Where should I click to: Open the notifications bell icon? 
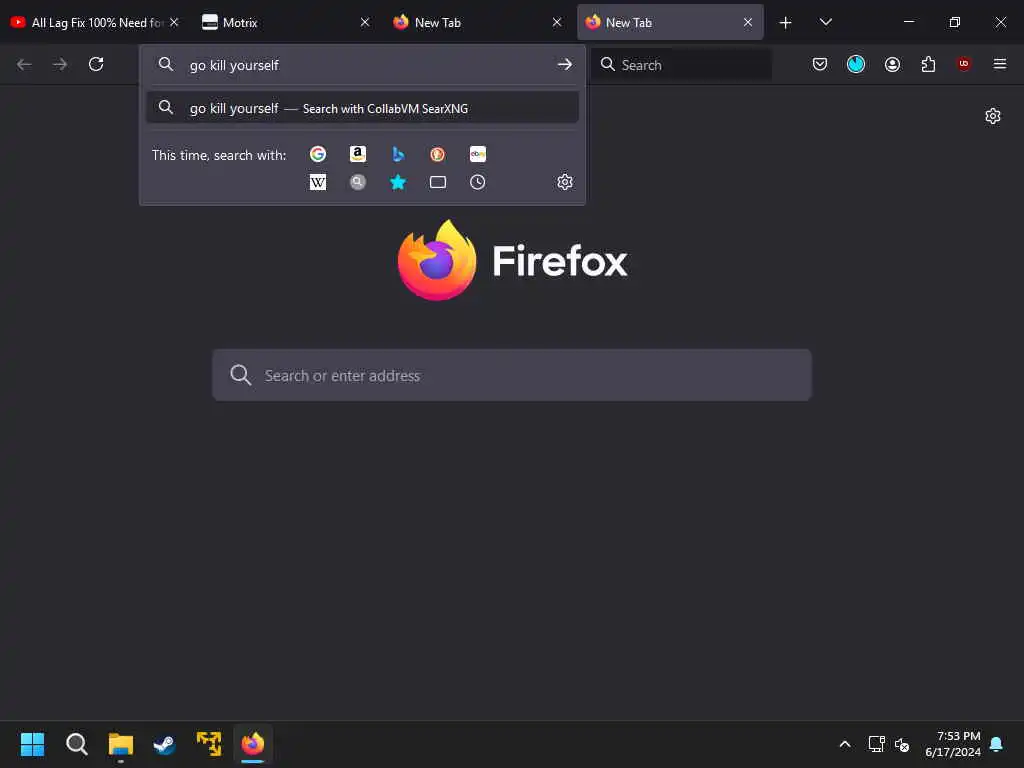(x=996, y=744)
